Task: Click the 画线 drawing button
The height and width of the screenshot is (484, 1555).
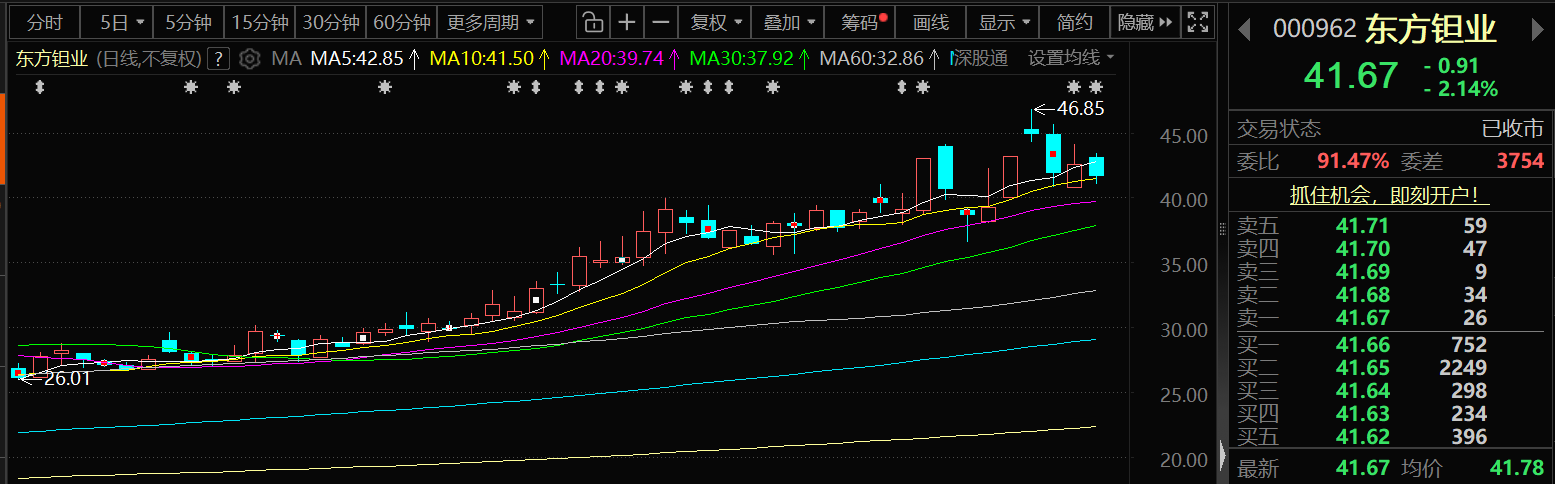Action: point(930,22)
